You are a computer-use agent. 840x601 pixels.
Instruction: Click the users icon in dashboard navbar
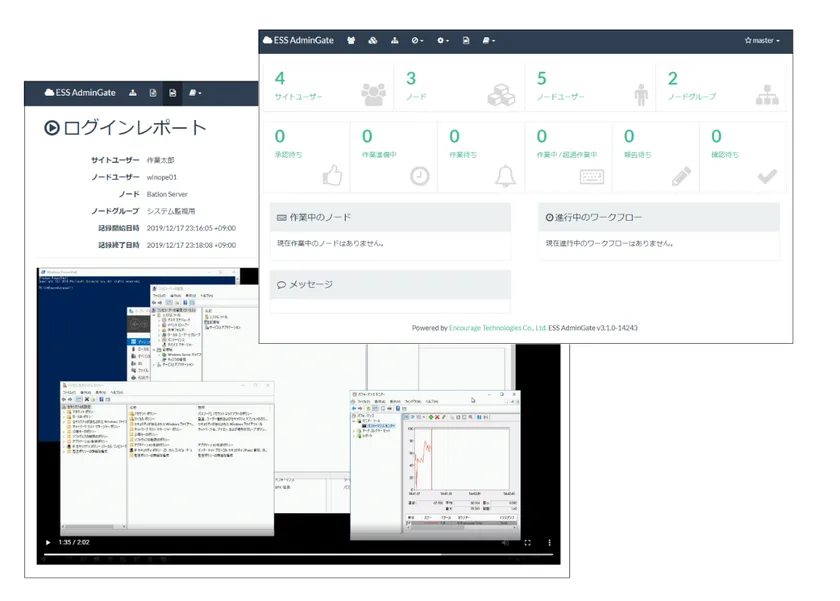coord(351,41)
